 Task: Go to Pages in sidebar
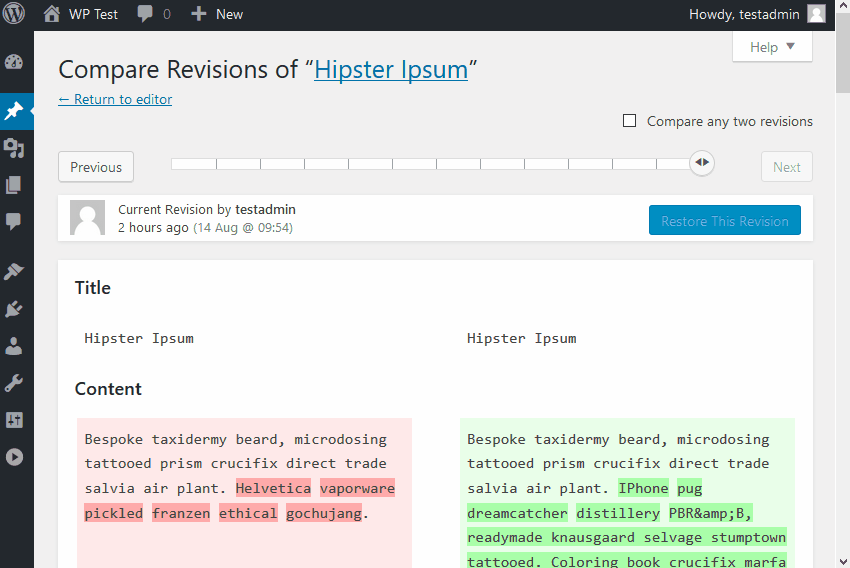tap(14, 185)
